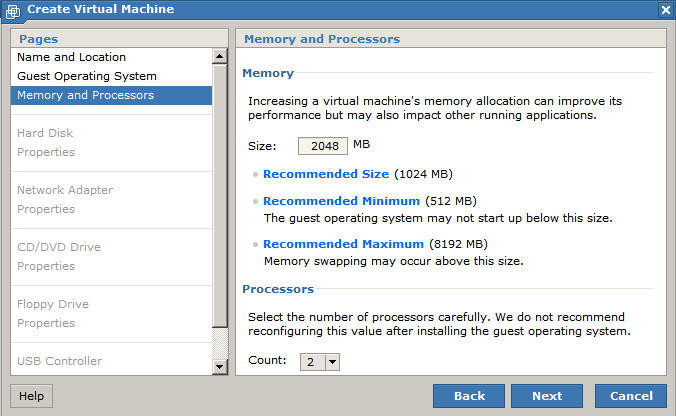Select the CD/DVD Drive page entry
Image resolution: width=676 pixels, height=416 pixels.
[x=59, y=247]
